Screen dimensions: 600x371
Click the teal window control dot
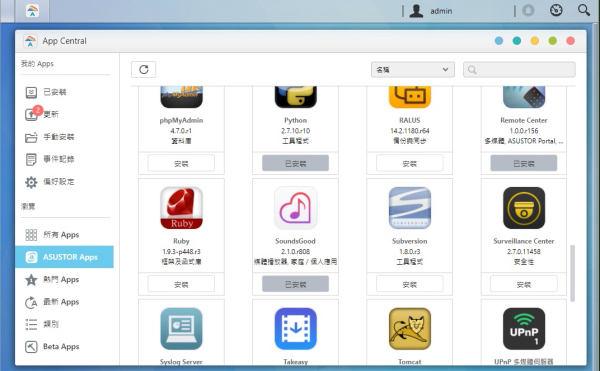tap(517, 41)
